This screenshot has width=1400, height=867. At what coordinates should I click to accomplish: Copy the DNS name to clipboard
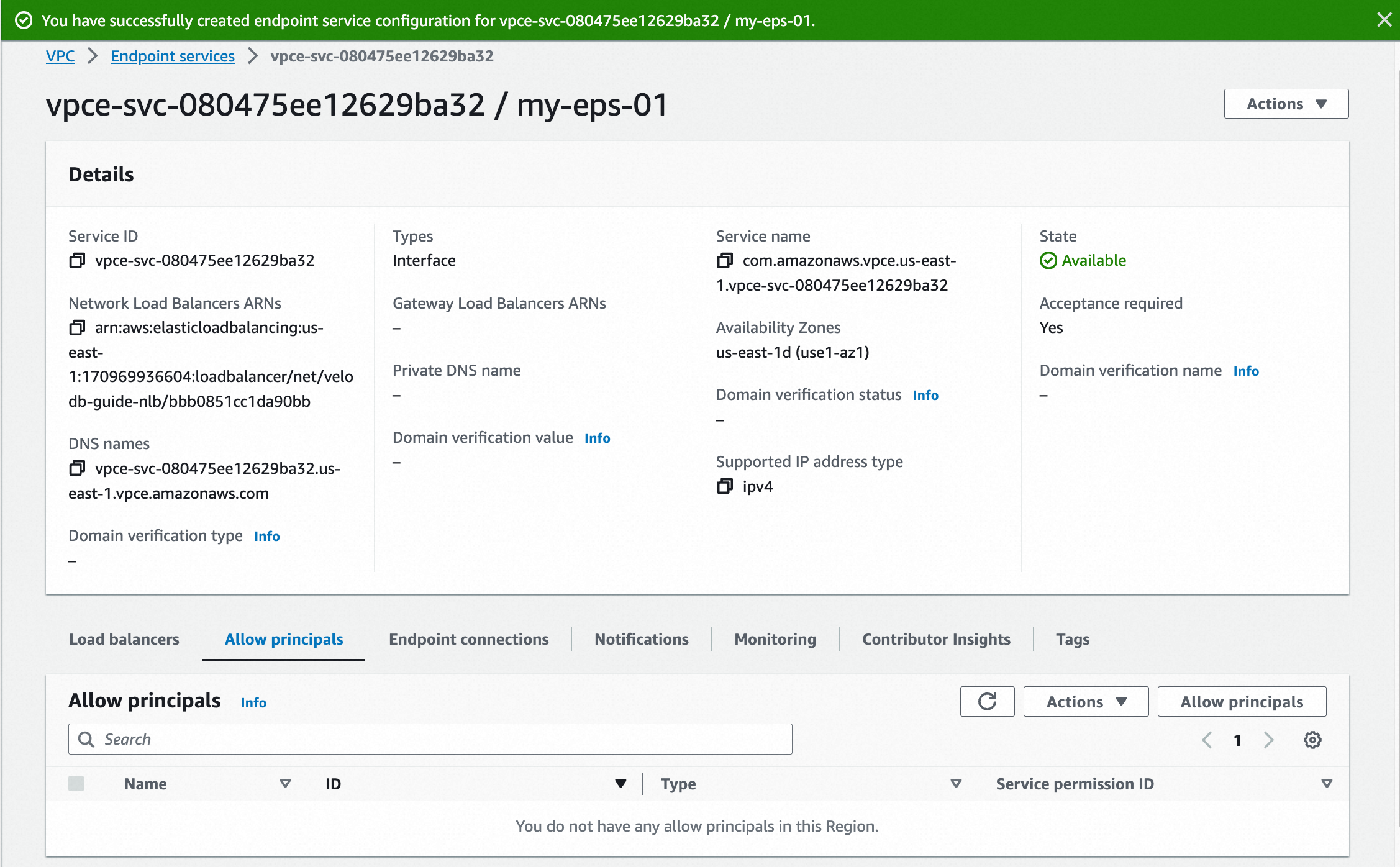(x=77, y=468)
